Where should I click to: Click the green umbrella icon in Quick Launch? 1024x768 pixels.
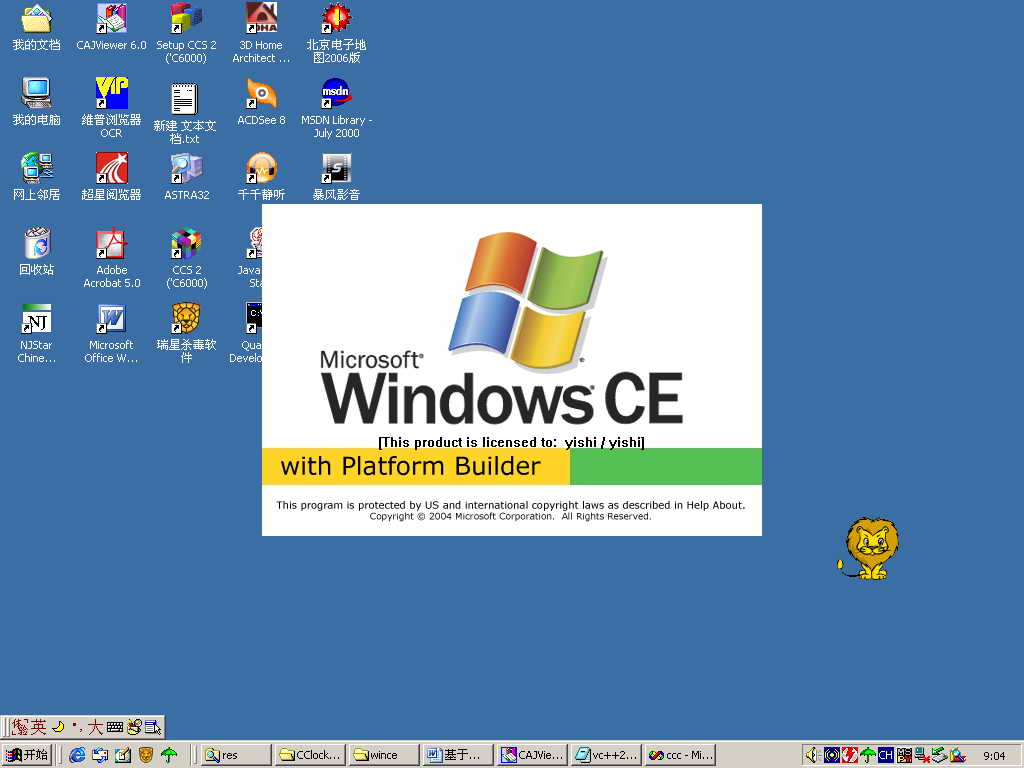pyautogui.click(x=168, y=755)
